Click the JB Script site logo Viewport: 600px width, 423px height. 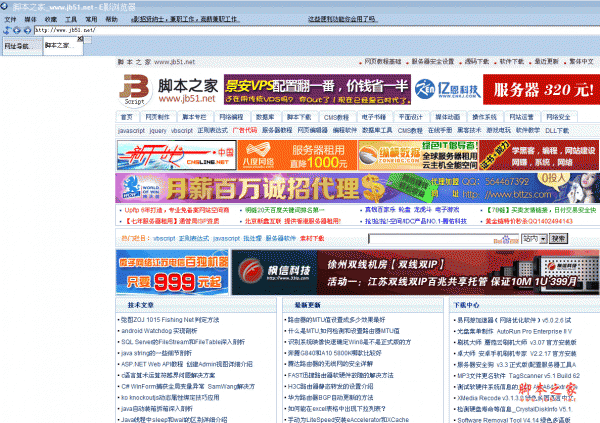point(134,90)
